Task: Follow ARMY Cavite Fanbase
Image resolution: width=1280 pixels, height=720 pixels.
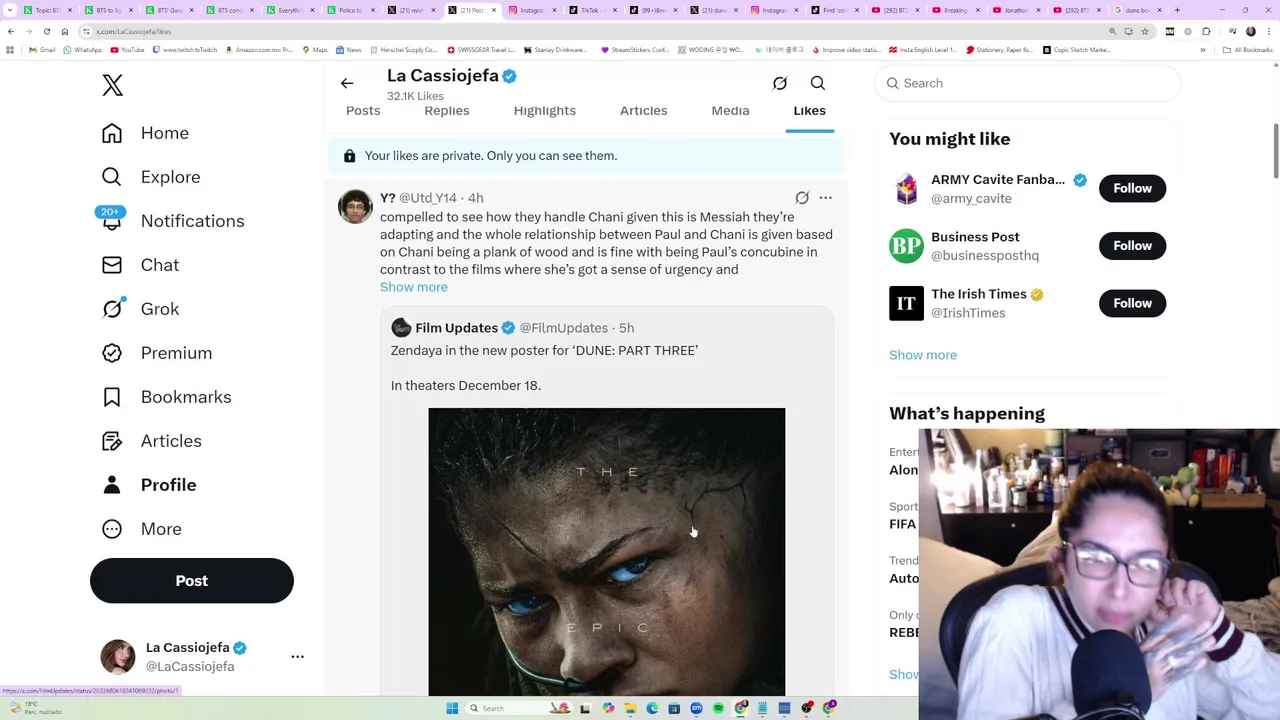Action: (x=1132, y=188)
